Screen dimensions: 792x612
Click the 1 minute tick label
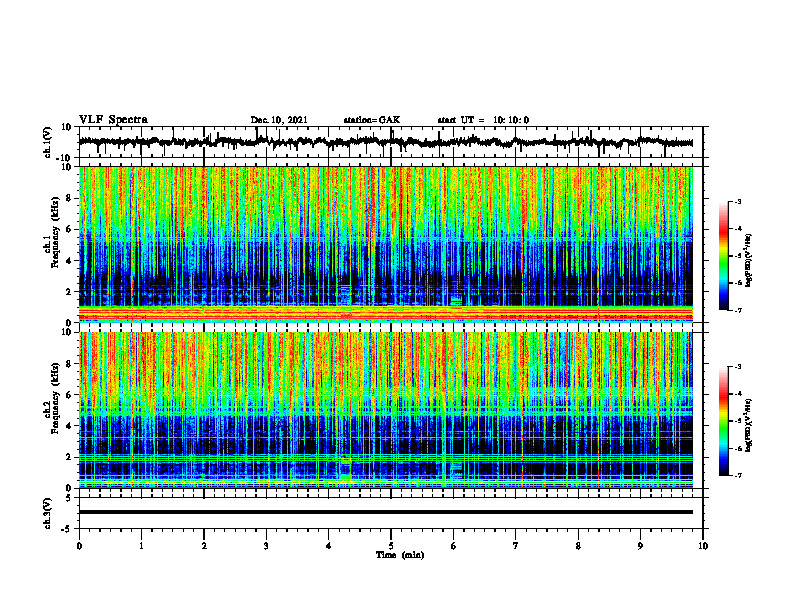tap(141, 546)
